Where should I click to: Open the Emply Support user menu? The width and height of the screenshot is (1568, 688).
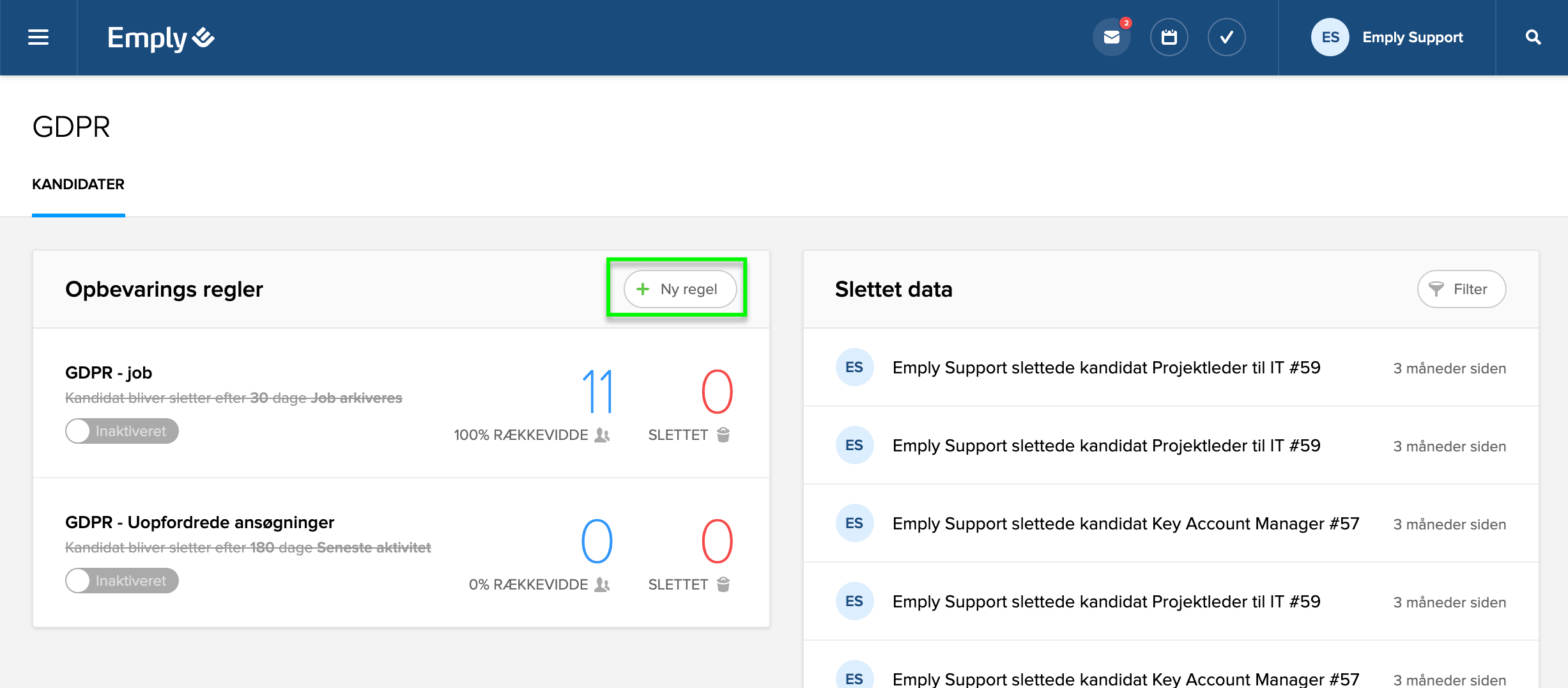[x=1412, y=38]
